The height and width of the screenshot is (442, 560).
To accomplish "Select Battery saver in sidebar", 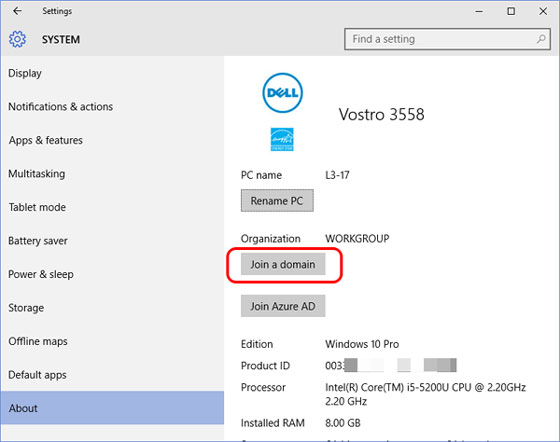I will 112,241.
